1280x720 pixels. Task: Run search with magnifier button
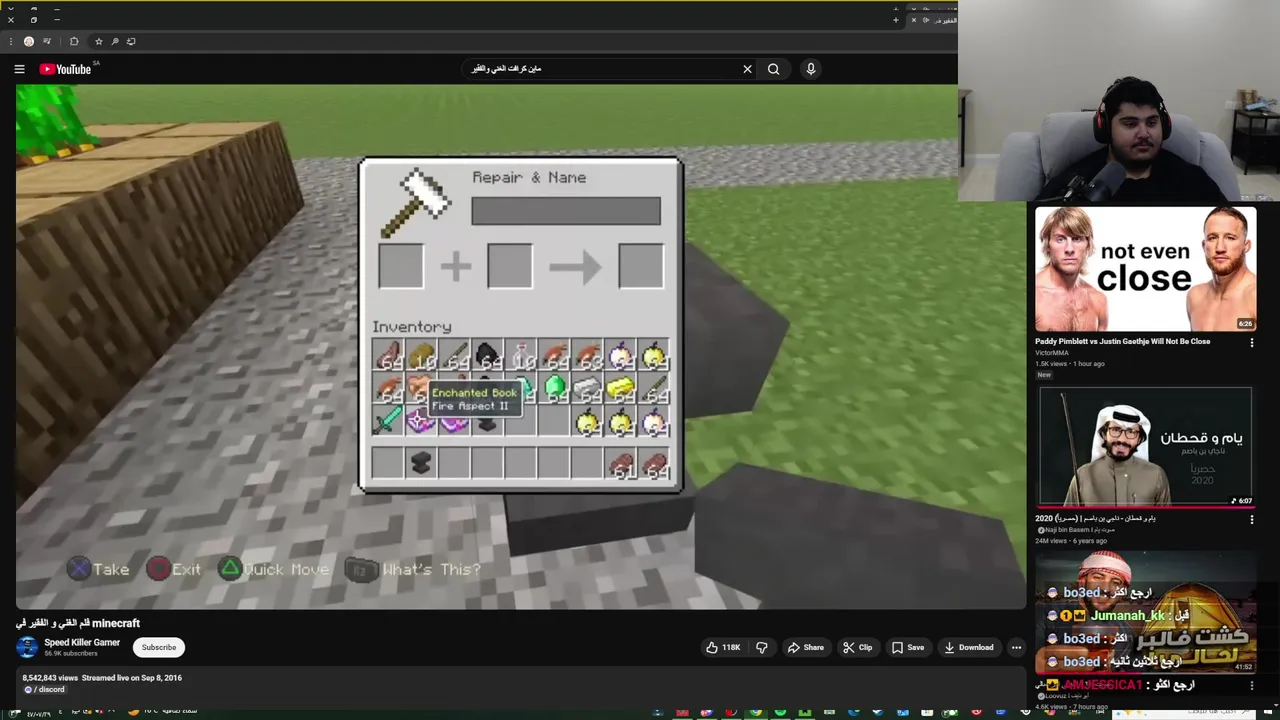(x=773, y=69)
